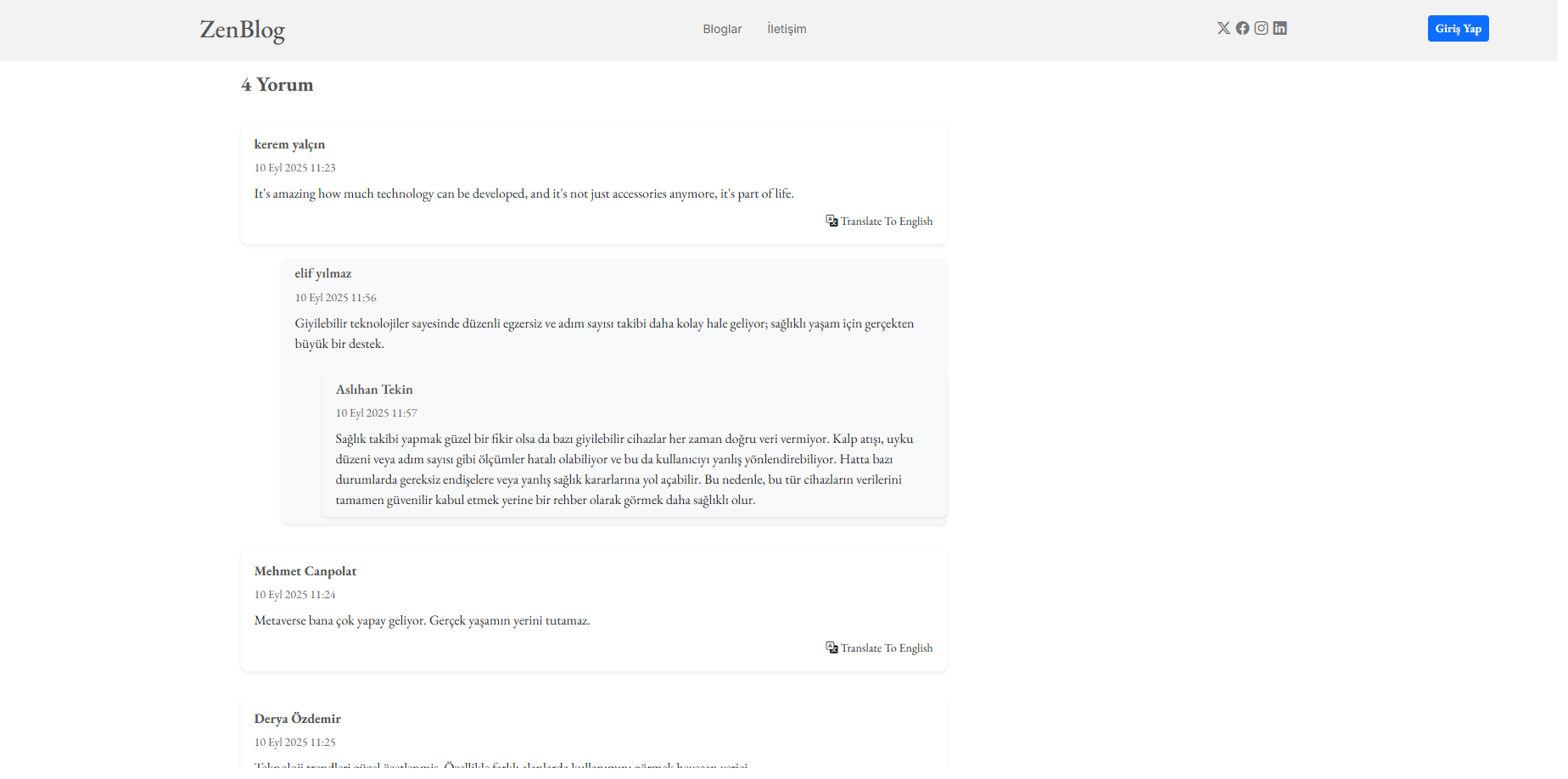Click the Aslıhan Tekin commenter name
This screenshot has width=1568, height=779.
374,389
